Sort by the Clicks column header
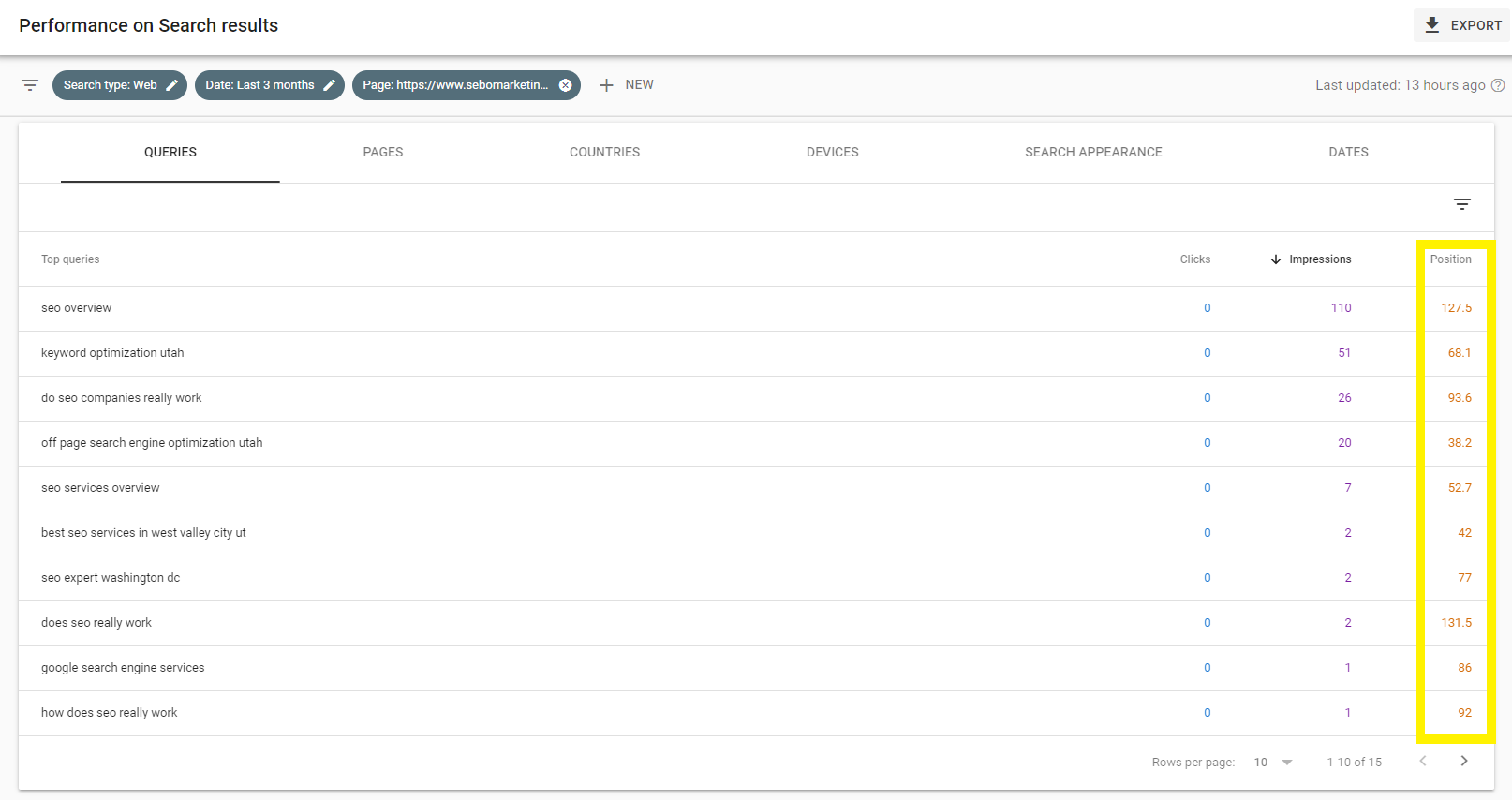Screen dimensions: 1512x800 [1194, 259]
